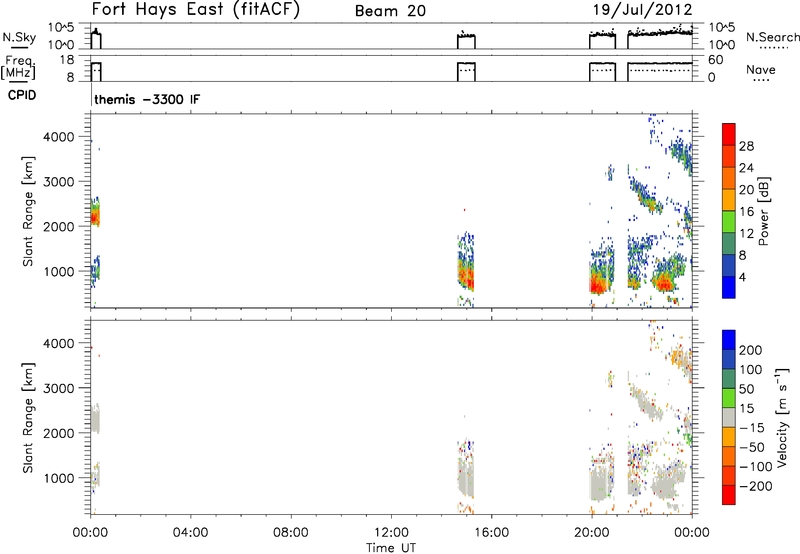Click the red high-power echo near 2200 km
Viewport: 800px width, 554px height.
pyautogui.click(x=94, y=218)
